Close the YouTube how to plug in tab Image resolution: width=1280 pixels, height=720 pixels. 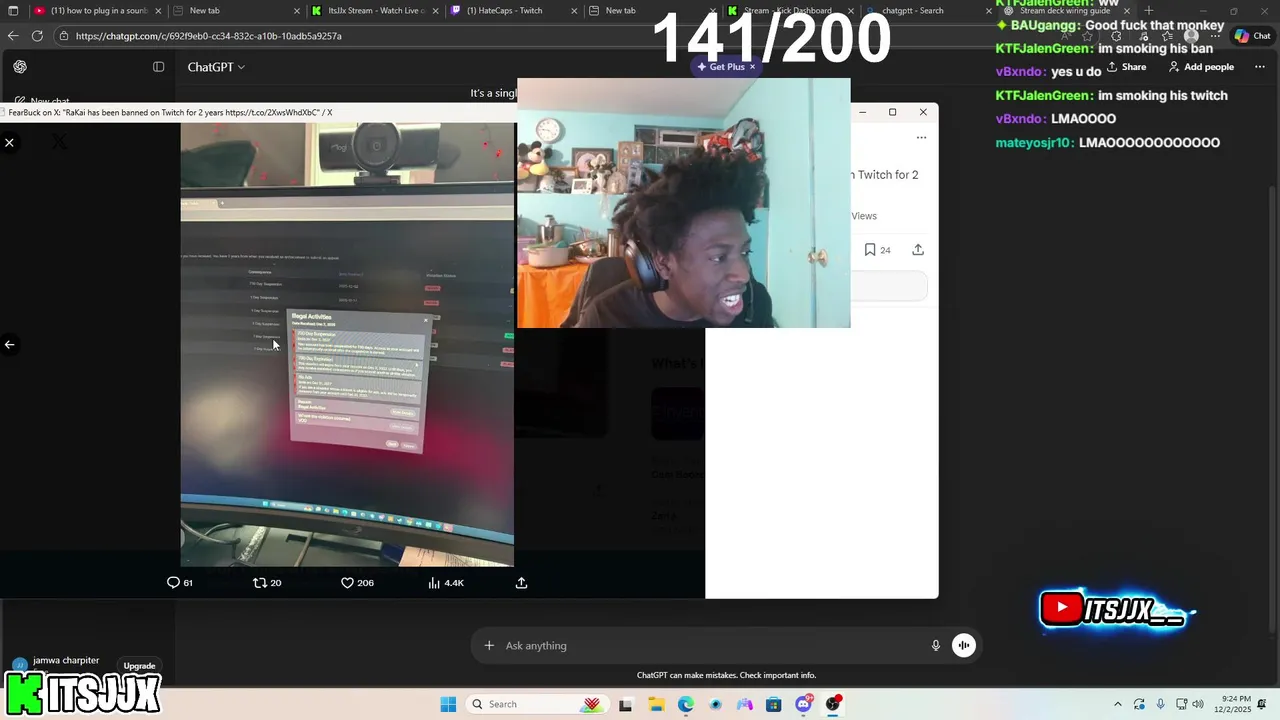[x=158, y=11]
